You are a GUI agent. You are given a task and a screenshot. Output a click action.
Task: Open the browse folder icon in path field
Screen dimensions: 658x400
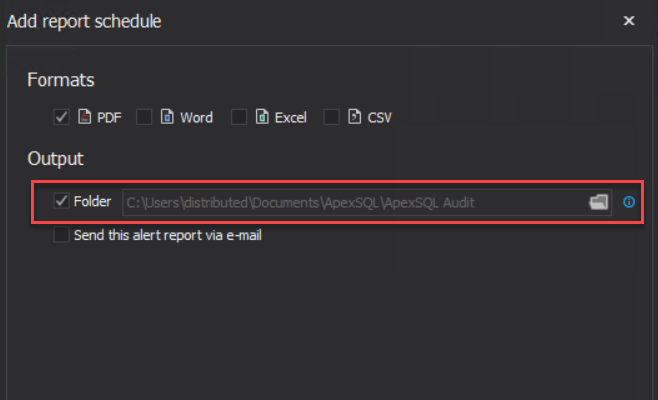(x=598, y=202)
